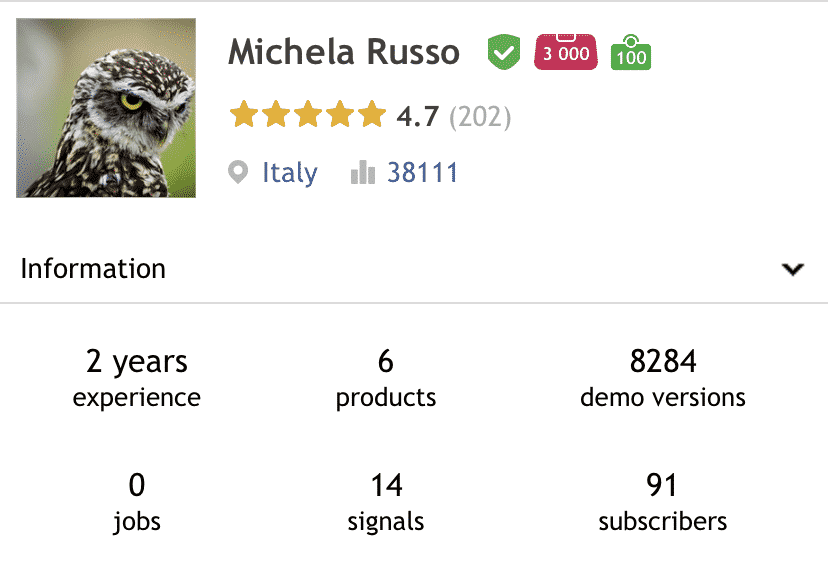Screen dimensions: 828x566
Task: Open the 38111 rating link
Action: pos(422,172)
